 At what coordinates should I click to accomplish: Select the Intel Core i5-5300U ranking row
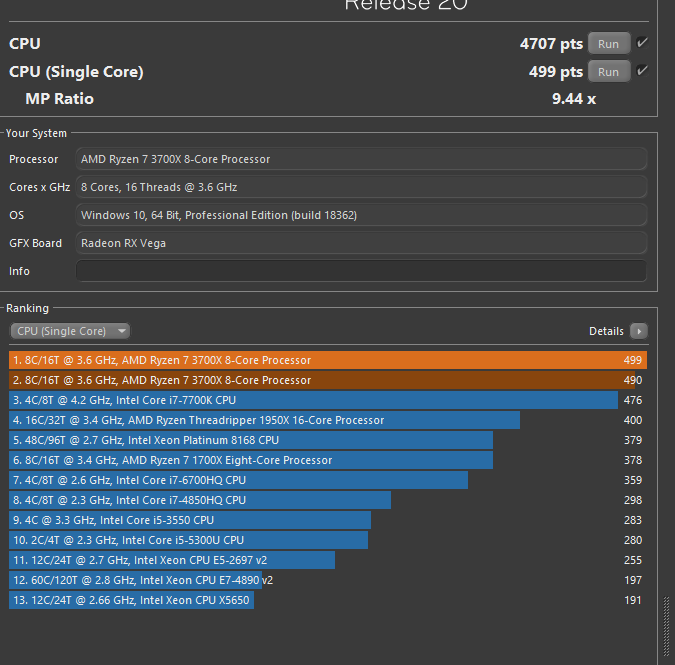328,540
